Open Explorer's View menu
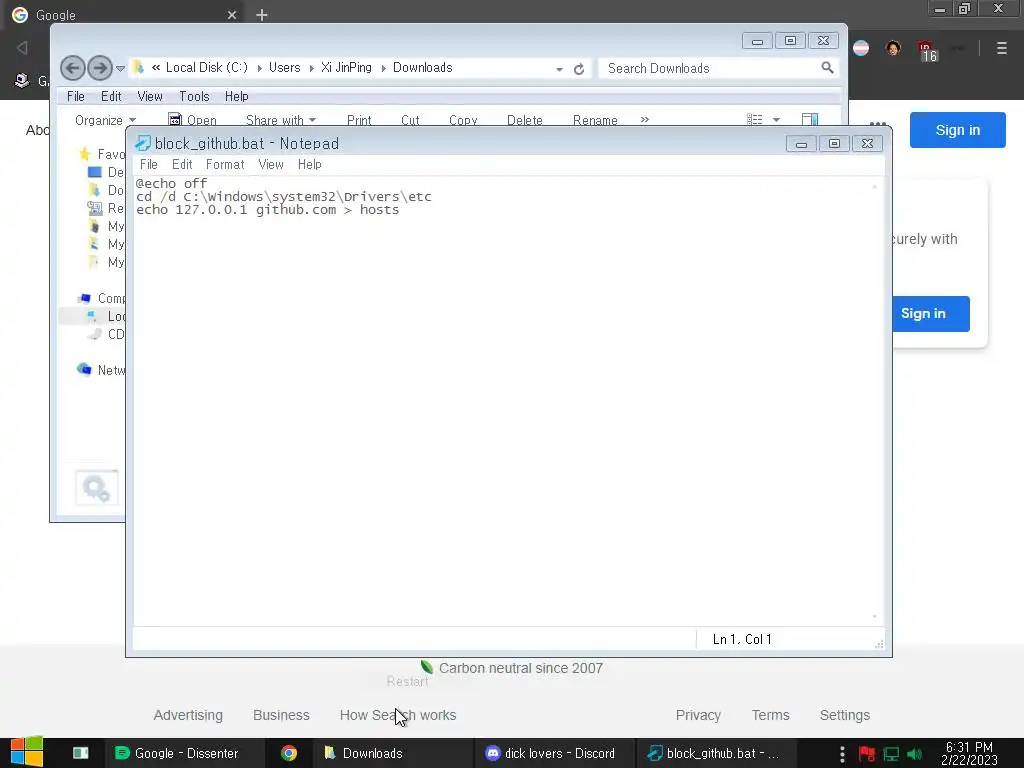The width and height of the screenshot is (1024, 768). pos(150,97)
